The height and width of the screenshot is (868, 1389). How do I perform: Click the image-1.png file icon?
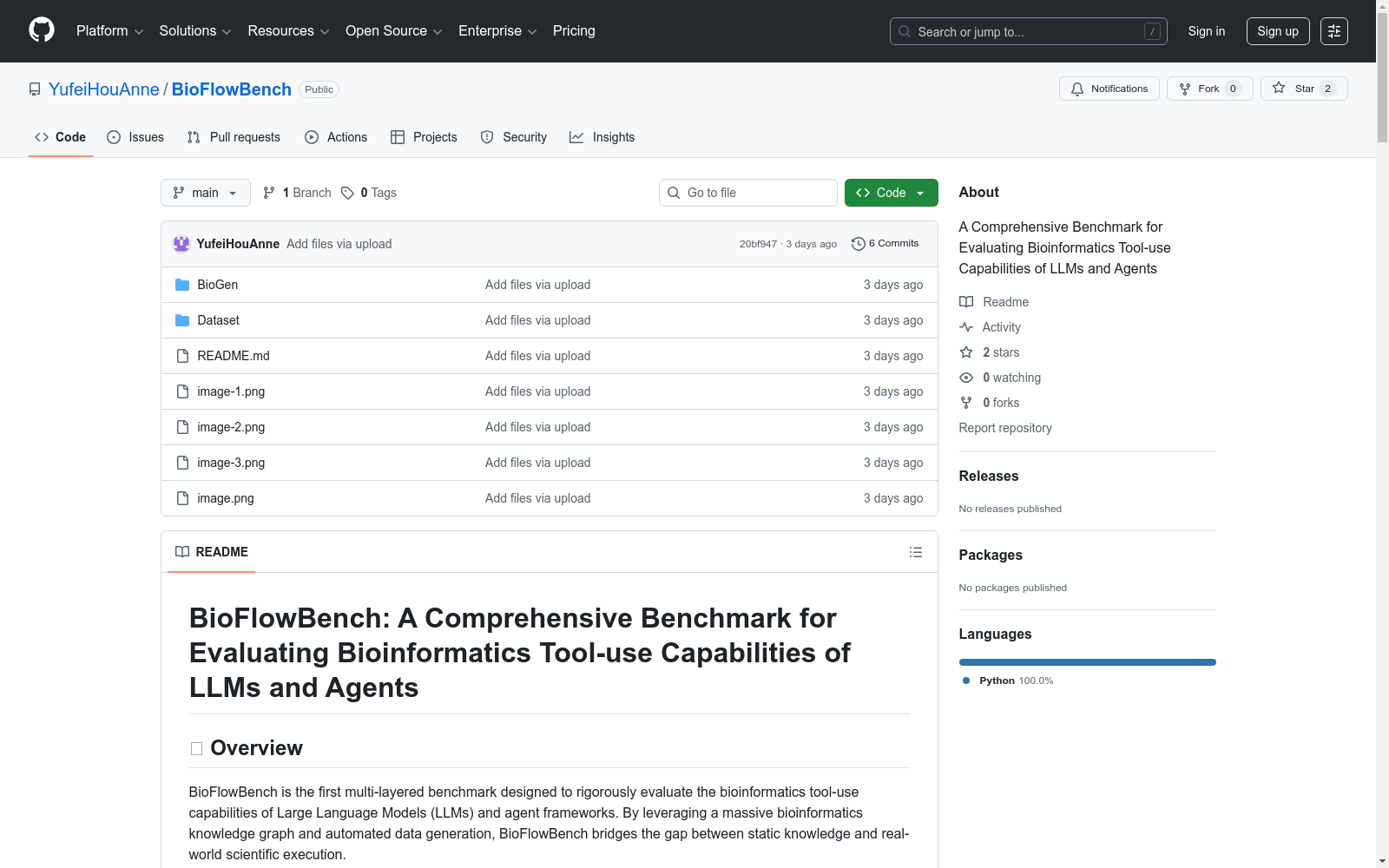[x=182, y=391]
